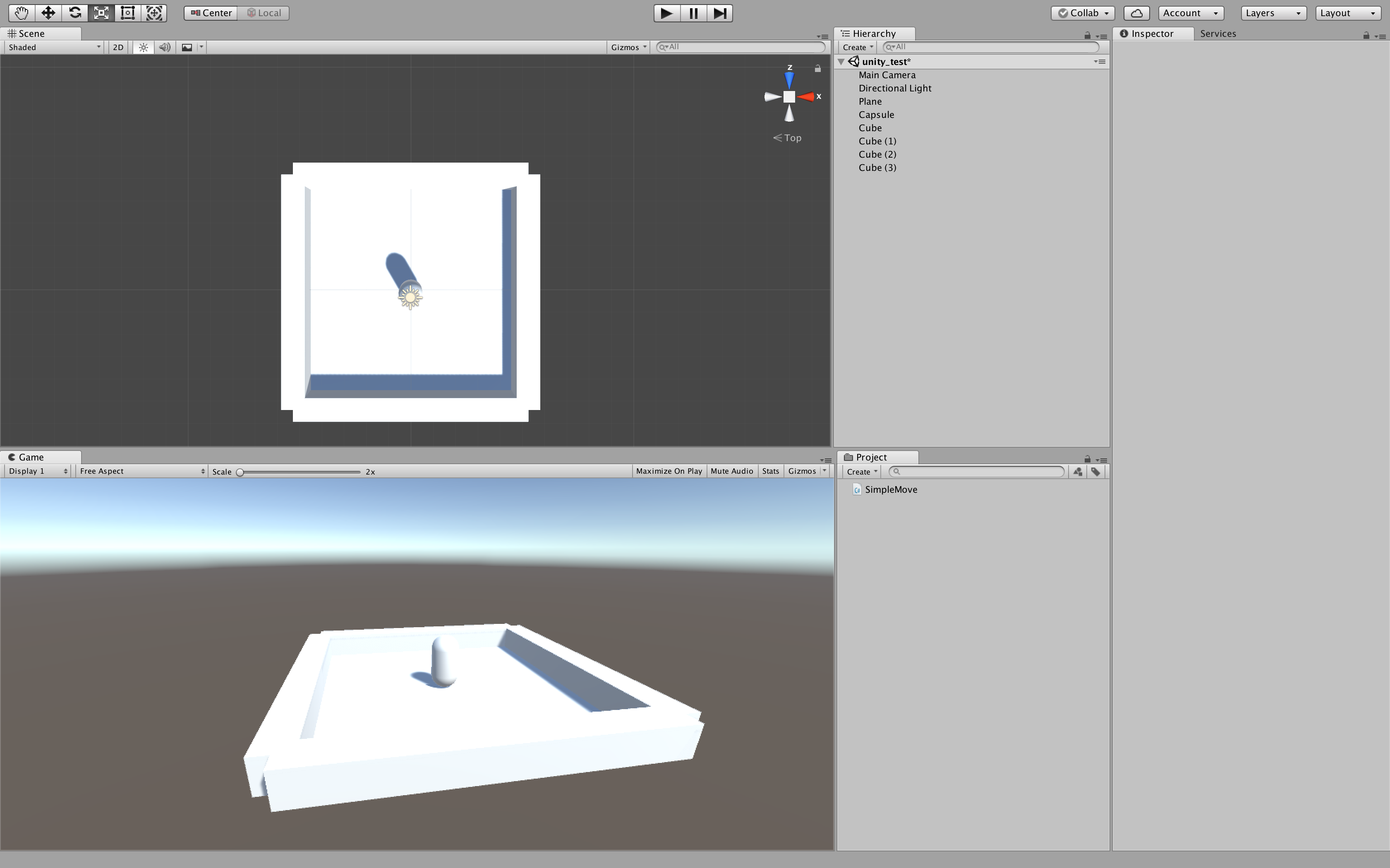Toggle Maximize On Play
This screenshot has height=868, width=1390.
pyautogui.click(x=669, y=471)
